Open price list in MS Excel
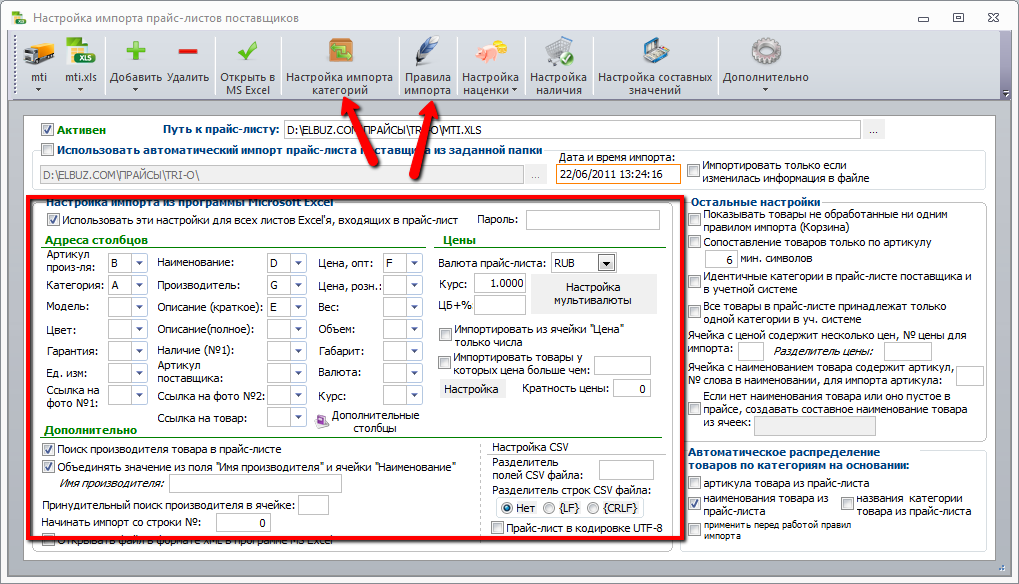The image size is (1019, 584). click(248, 67)
